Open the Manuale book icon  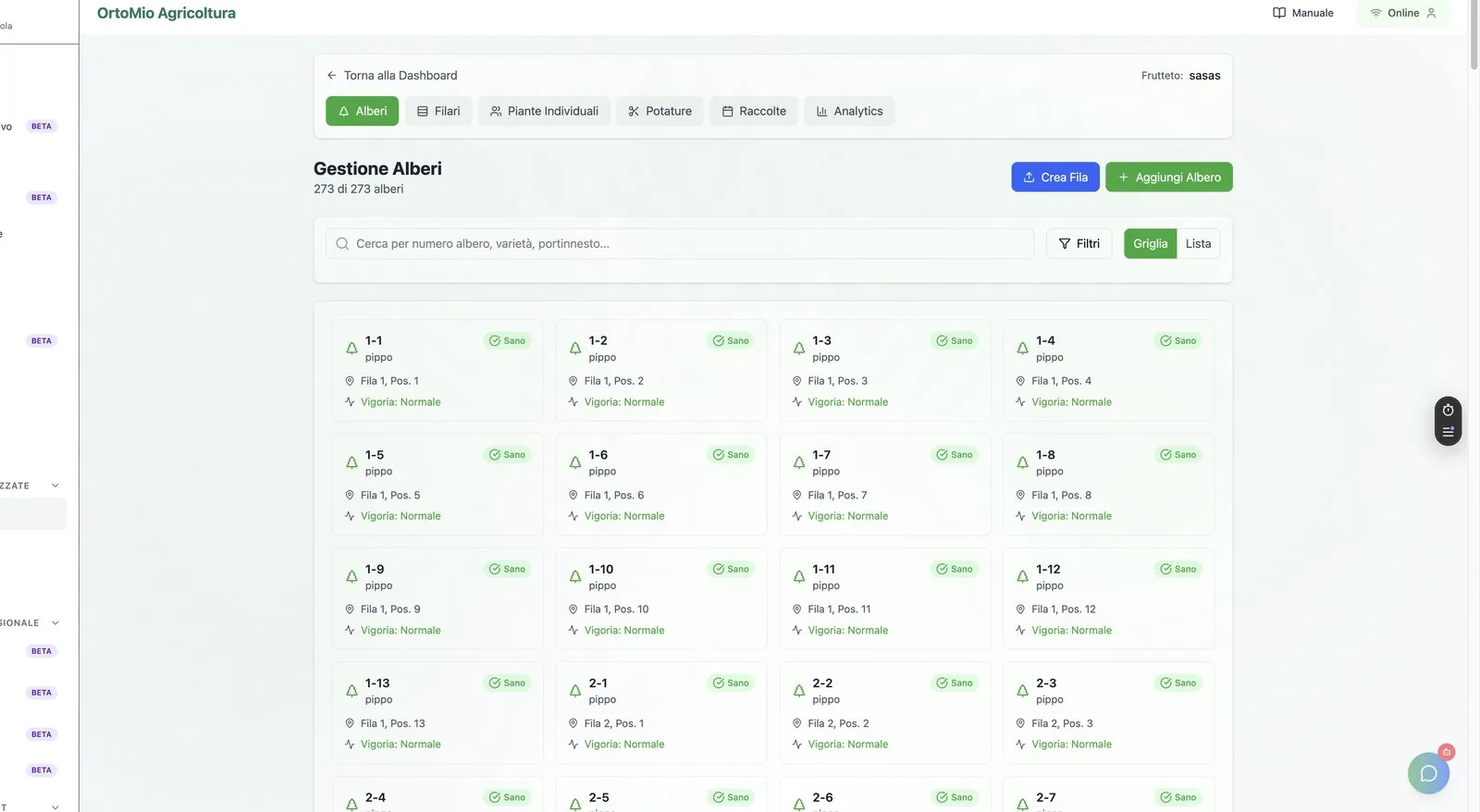point(1279,13)
